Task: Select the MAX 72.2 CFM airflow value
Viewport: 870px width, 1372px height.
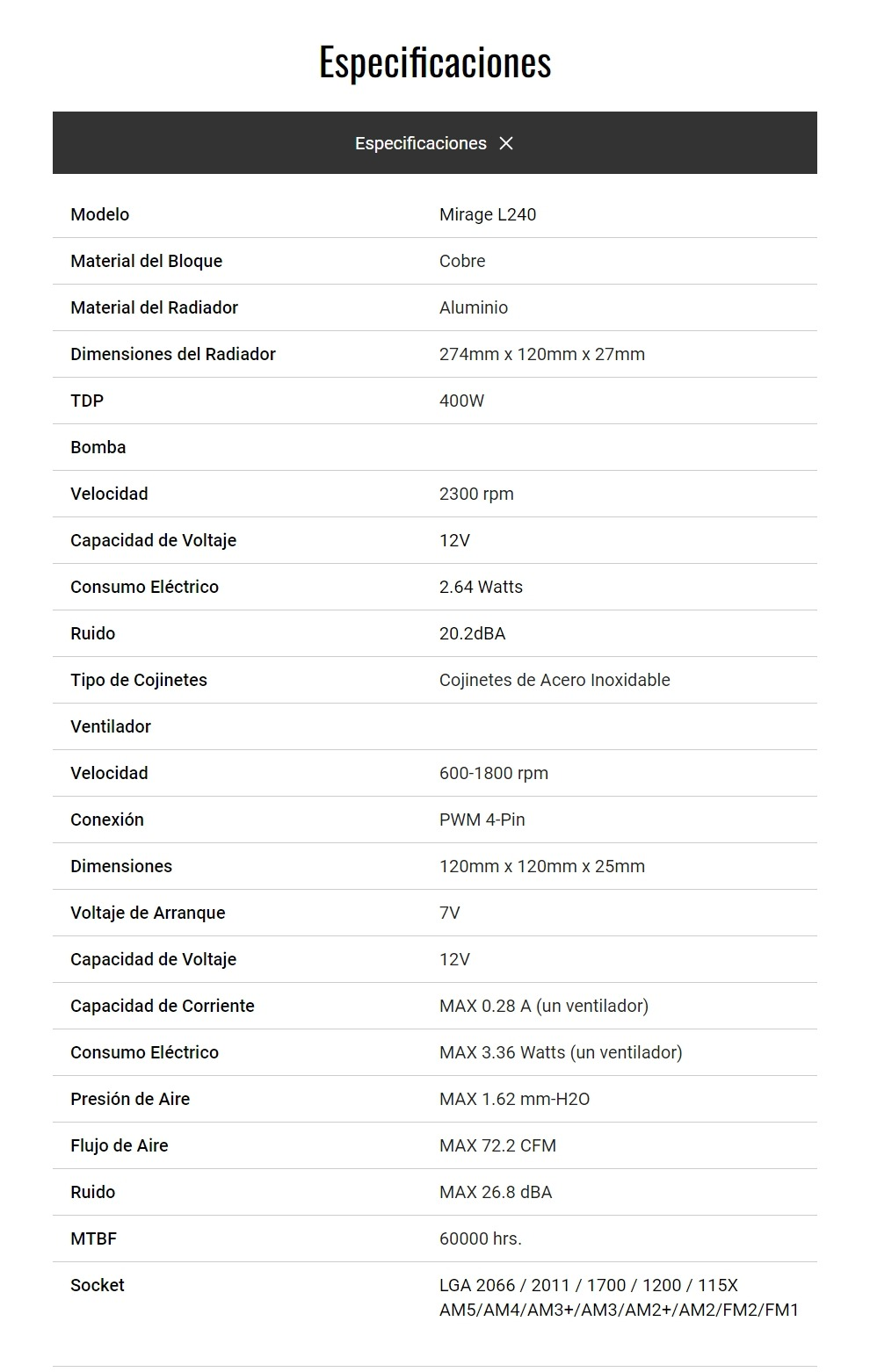Action: (x=497, y=1145)
